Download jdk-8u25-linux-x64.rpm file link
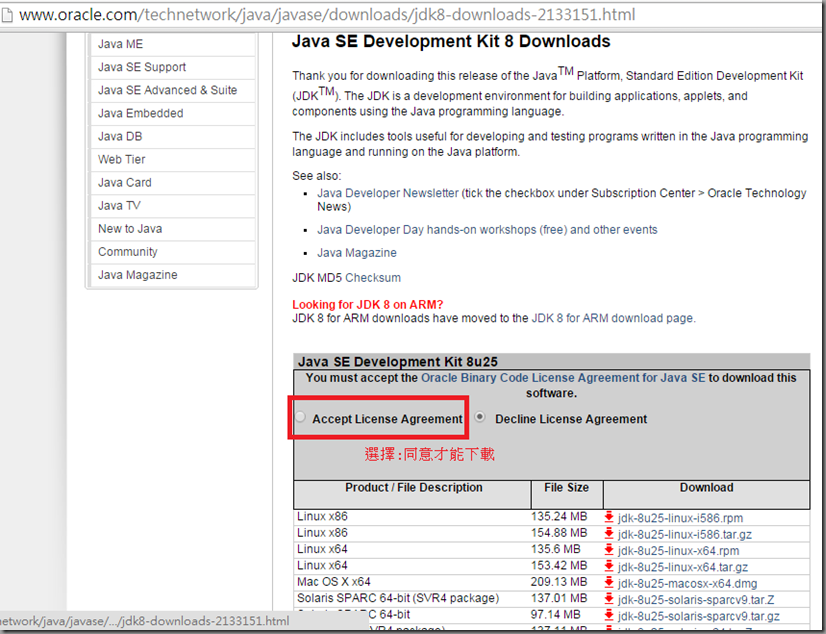The height and width of the screenshot is (634, 826). pos(678,551)
